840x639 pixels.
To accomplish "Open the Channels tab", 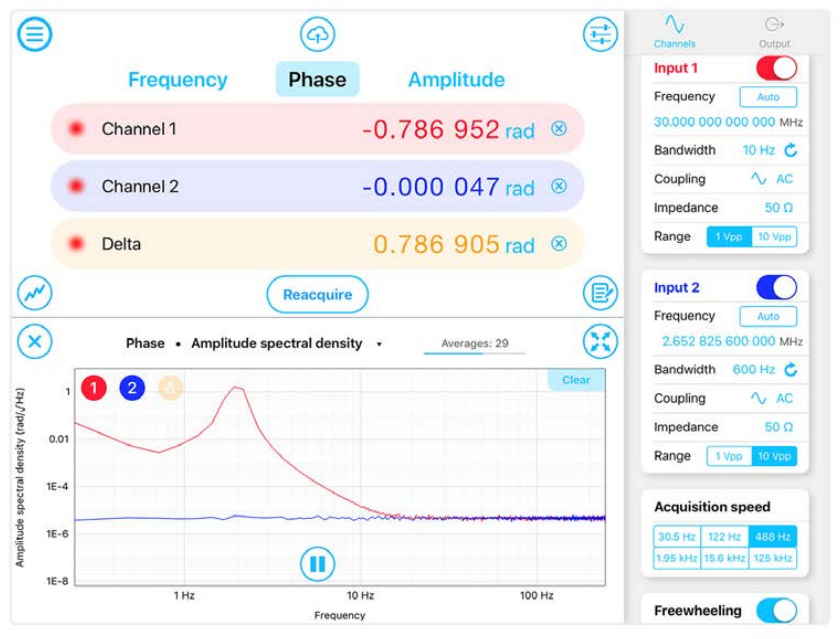I will point(674,33).
